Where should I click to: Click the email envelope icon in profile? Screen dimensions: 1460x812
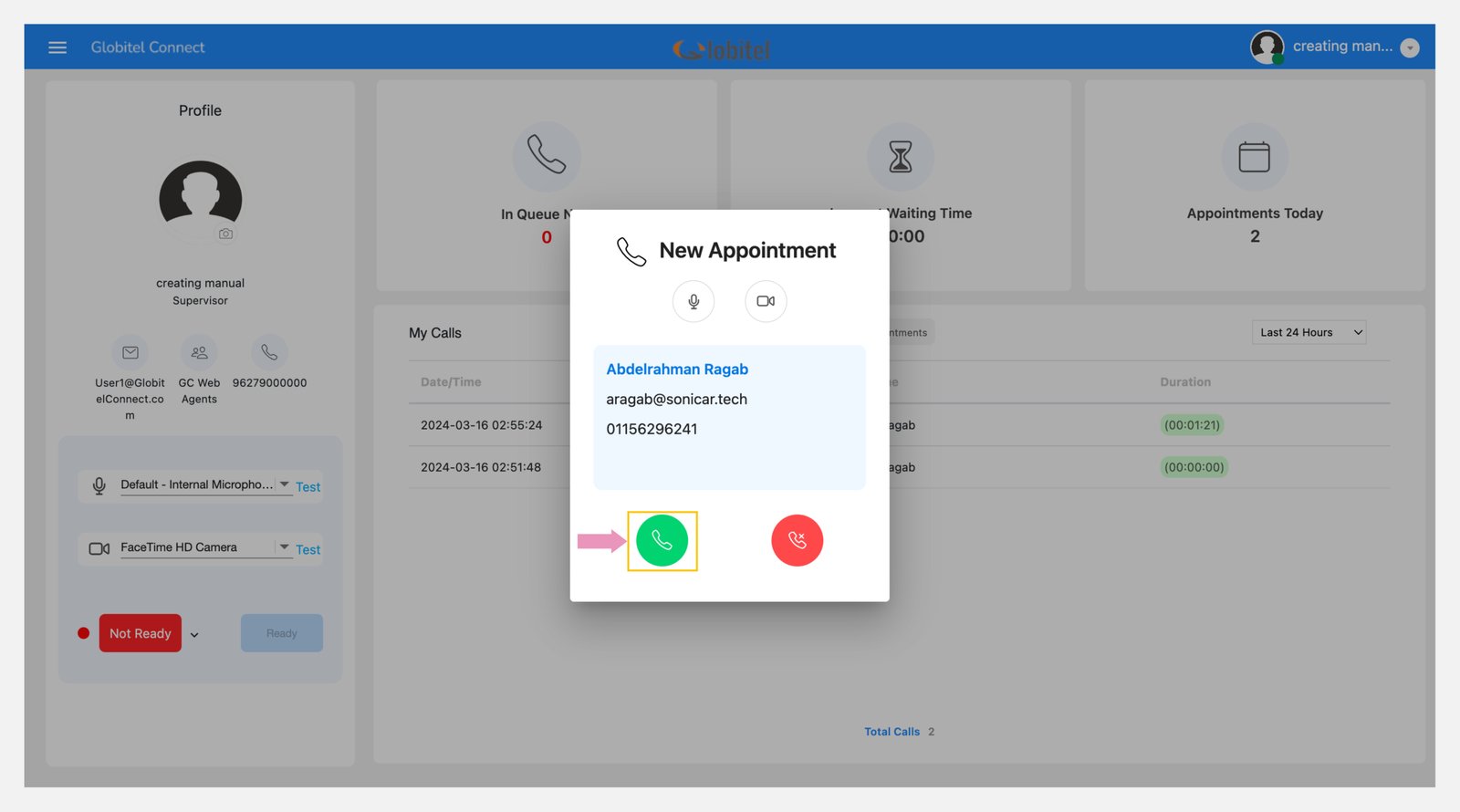(x=130, y=353)
